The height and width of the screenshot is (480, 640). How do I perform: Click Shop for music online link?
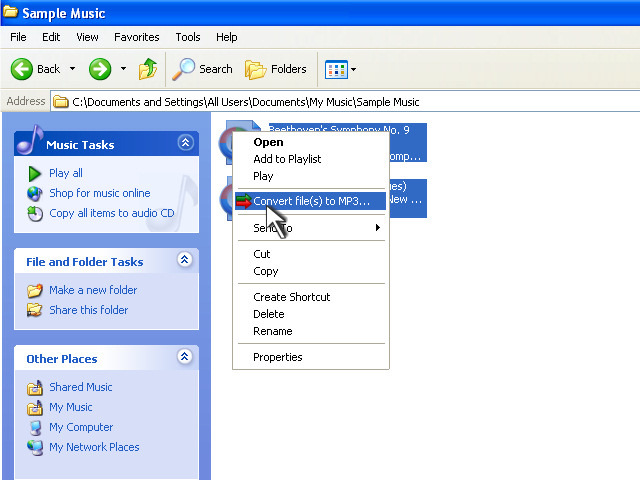point(100,193)
